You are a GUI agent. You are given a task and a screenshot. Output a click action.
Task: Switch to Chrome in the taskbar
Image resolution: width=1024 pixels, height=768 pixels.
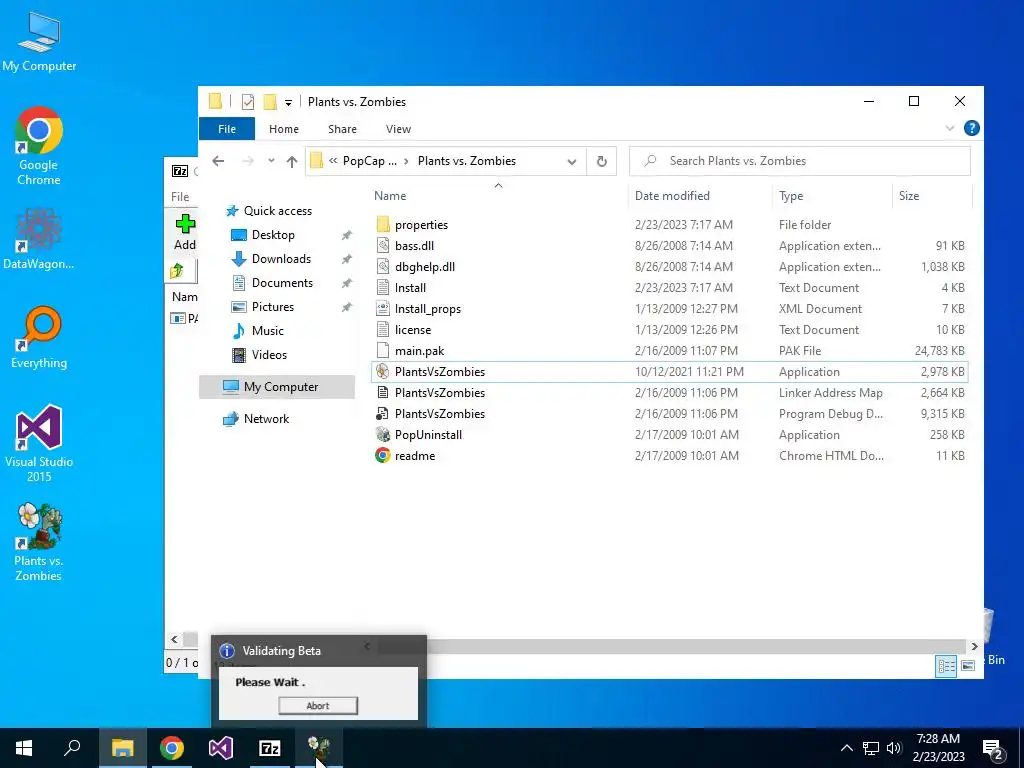coord(172,748)
